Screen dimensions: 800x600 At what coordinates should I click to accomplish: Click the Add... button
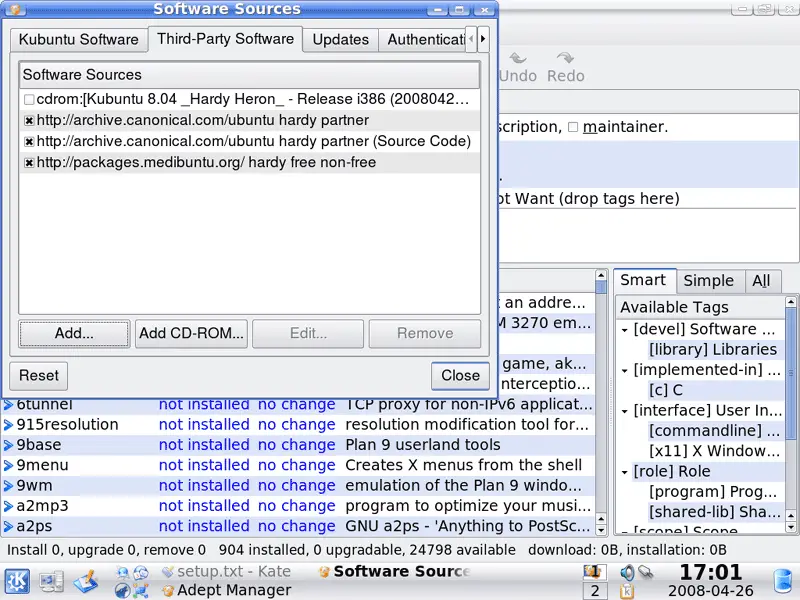point(74,334)
